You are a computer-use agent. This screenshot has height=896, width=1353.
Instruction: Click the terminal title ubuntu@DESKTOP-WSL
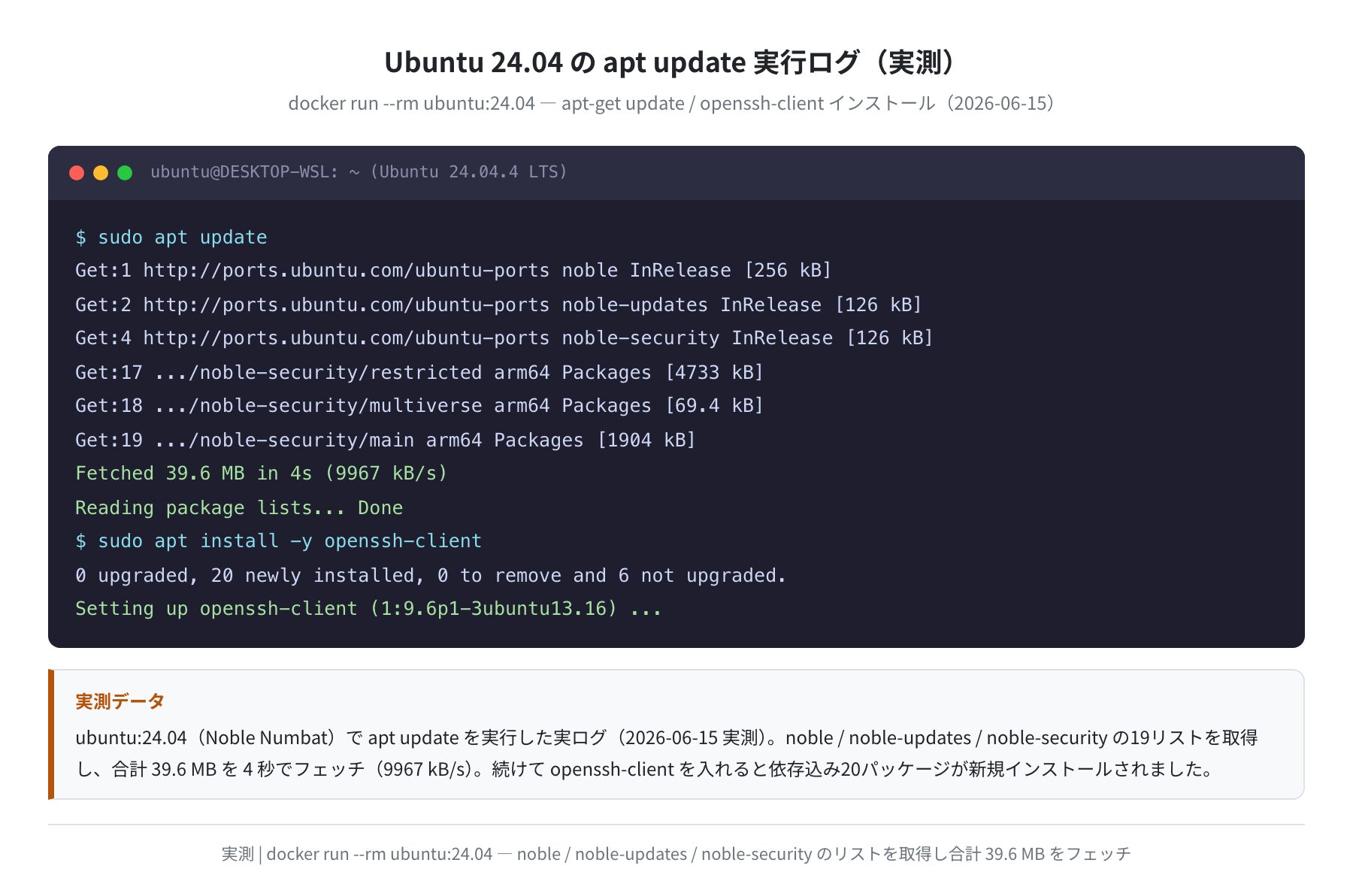pos(359,172)
